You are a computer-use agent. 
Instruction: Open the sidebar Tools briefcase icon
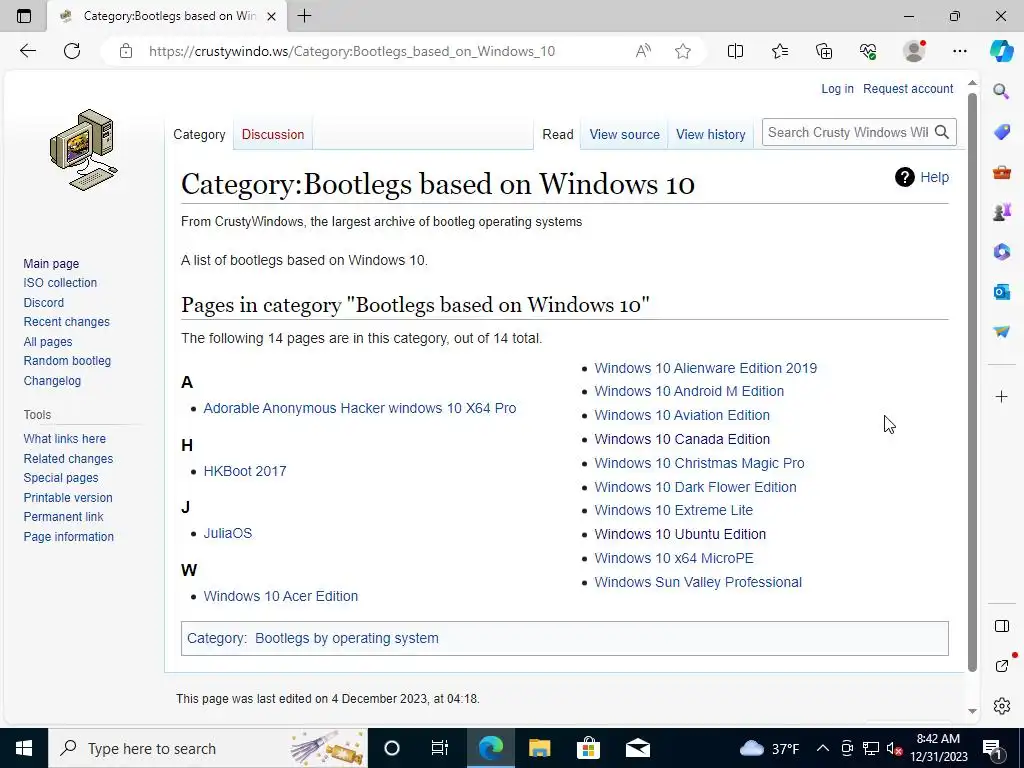[x=1001, y=172]
